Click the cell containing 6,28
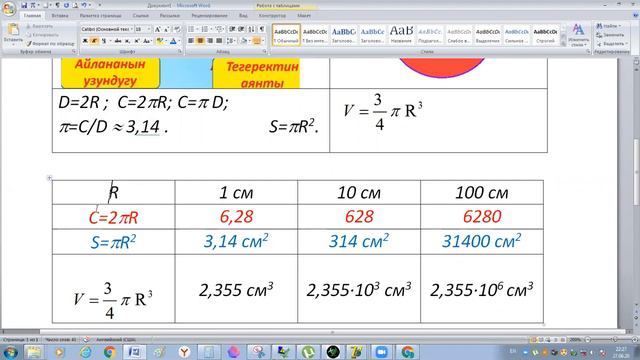The width and height of the screenshot is (640, 360). 236,217
